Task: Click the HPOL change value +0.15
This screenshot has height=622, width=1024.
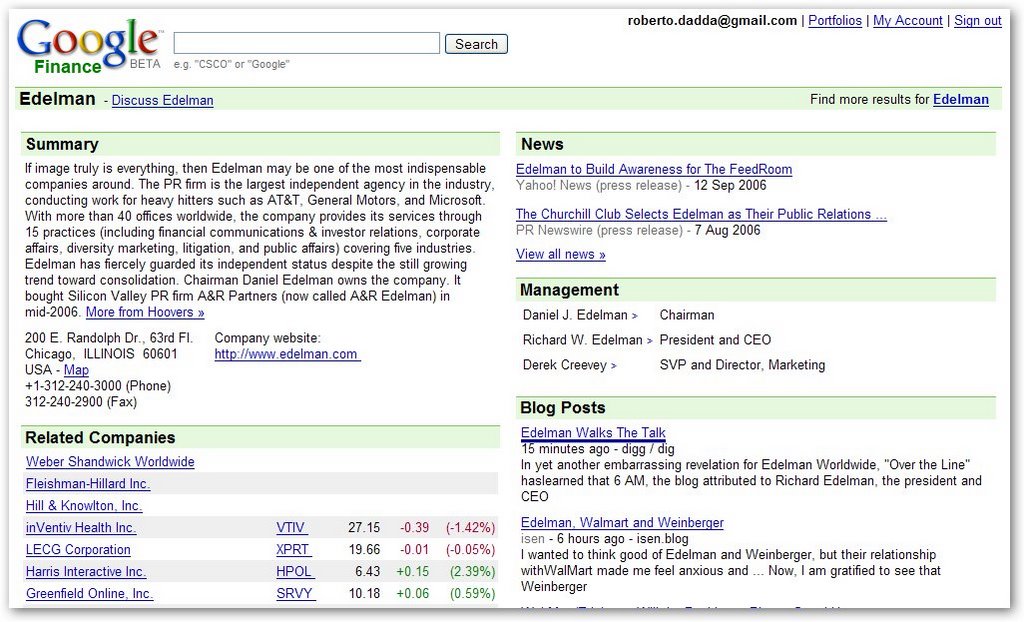Action: tap(413, 572)
